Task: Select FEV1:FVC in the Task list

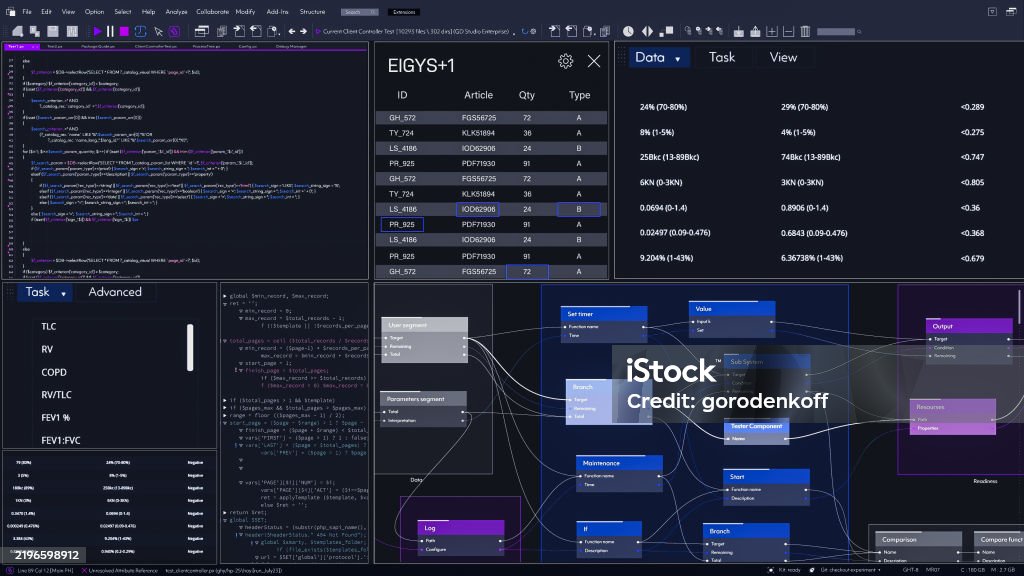Action: point(61,441)
